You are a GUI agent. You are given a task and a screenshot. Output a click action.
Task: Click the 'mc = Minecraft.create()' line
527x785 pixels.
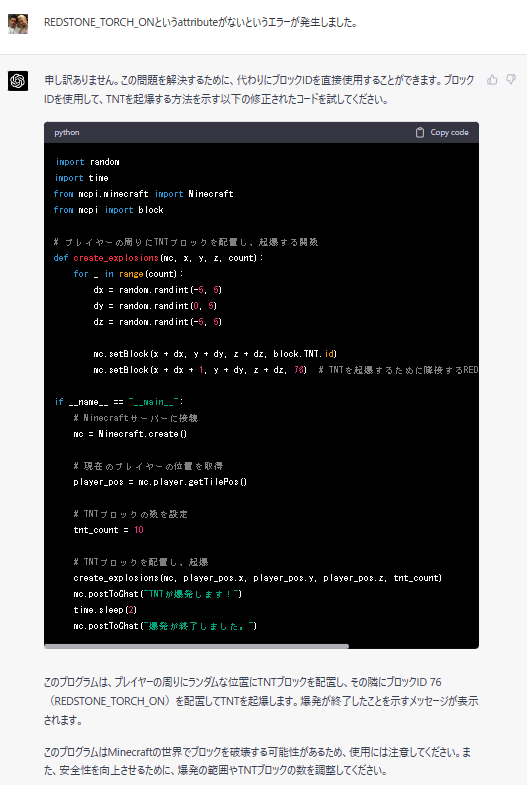click(130, 434)
